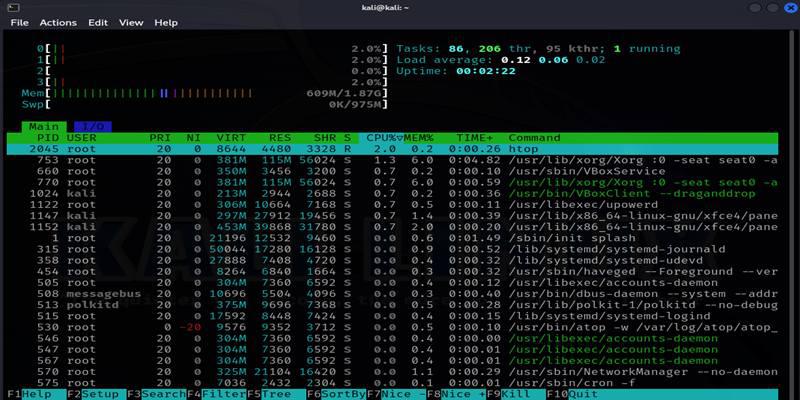Open the Help menu
This screenshot has width=800, height=400.
coord(166,23)
